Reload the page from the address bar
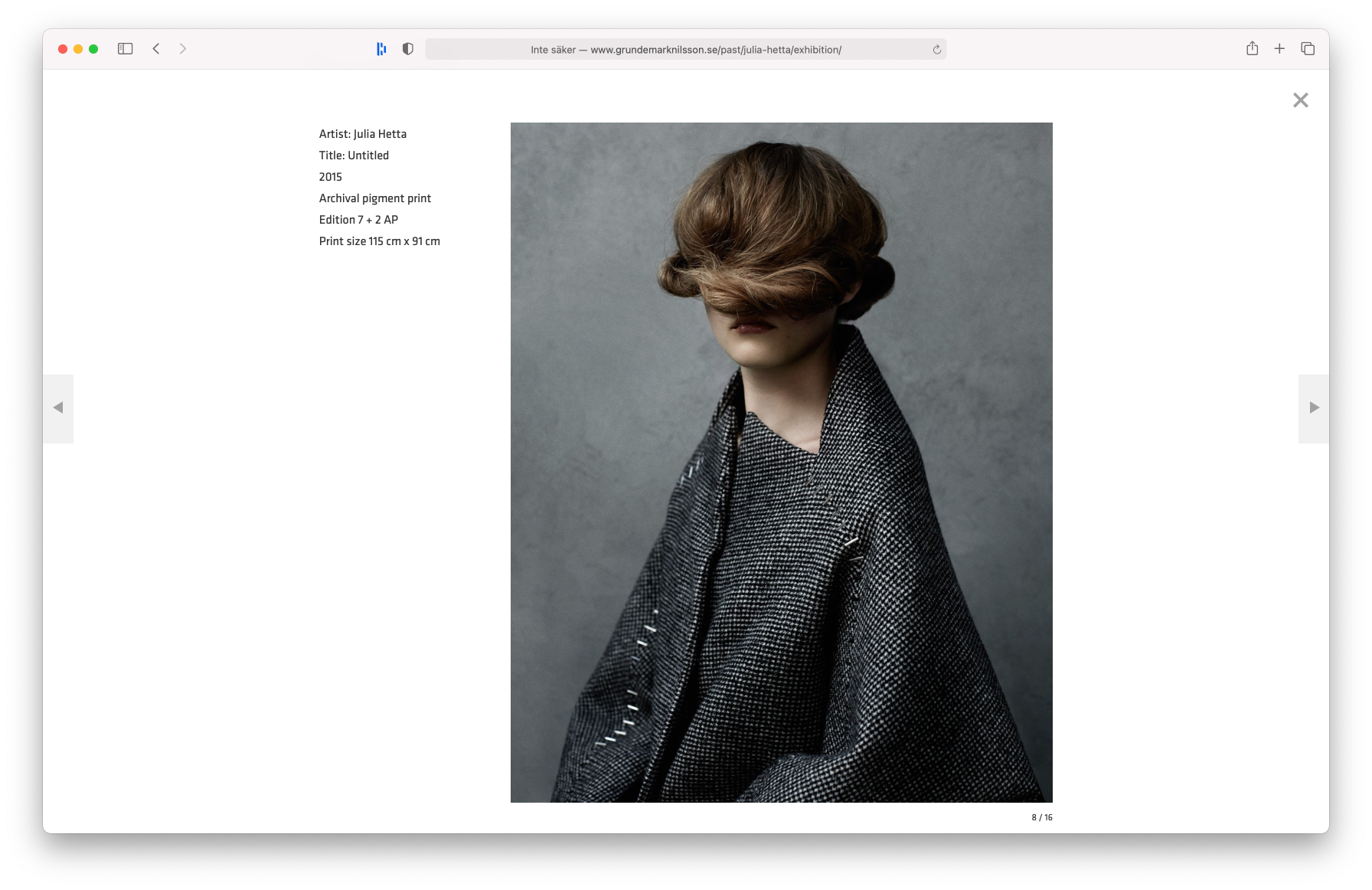The width and height of the screenshot is (1372, 890). [x=937, y=50]
